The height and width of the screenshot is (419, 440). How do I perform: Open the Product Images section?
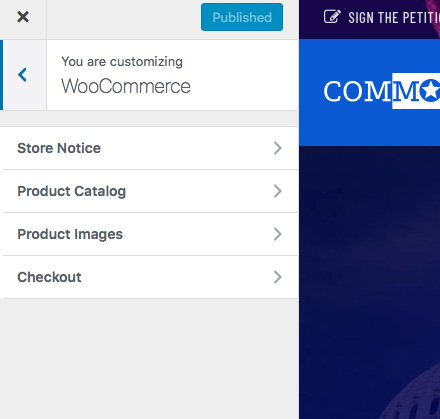point(149,234)
